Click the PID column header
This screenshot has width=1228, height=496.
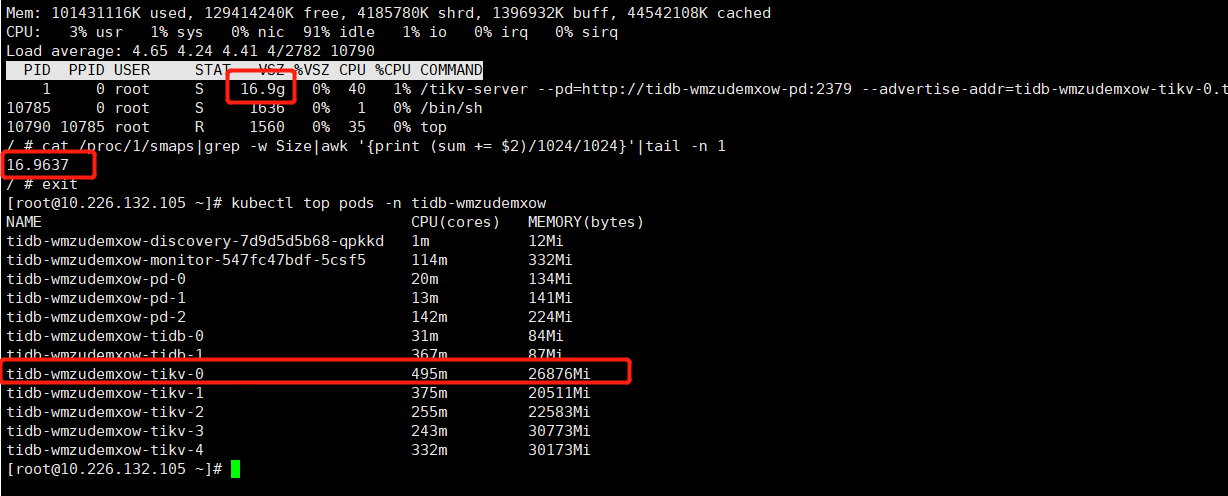point(37,70)
